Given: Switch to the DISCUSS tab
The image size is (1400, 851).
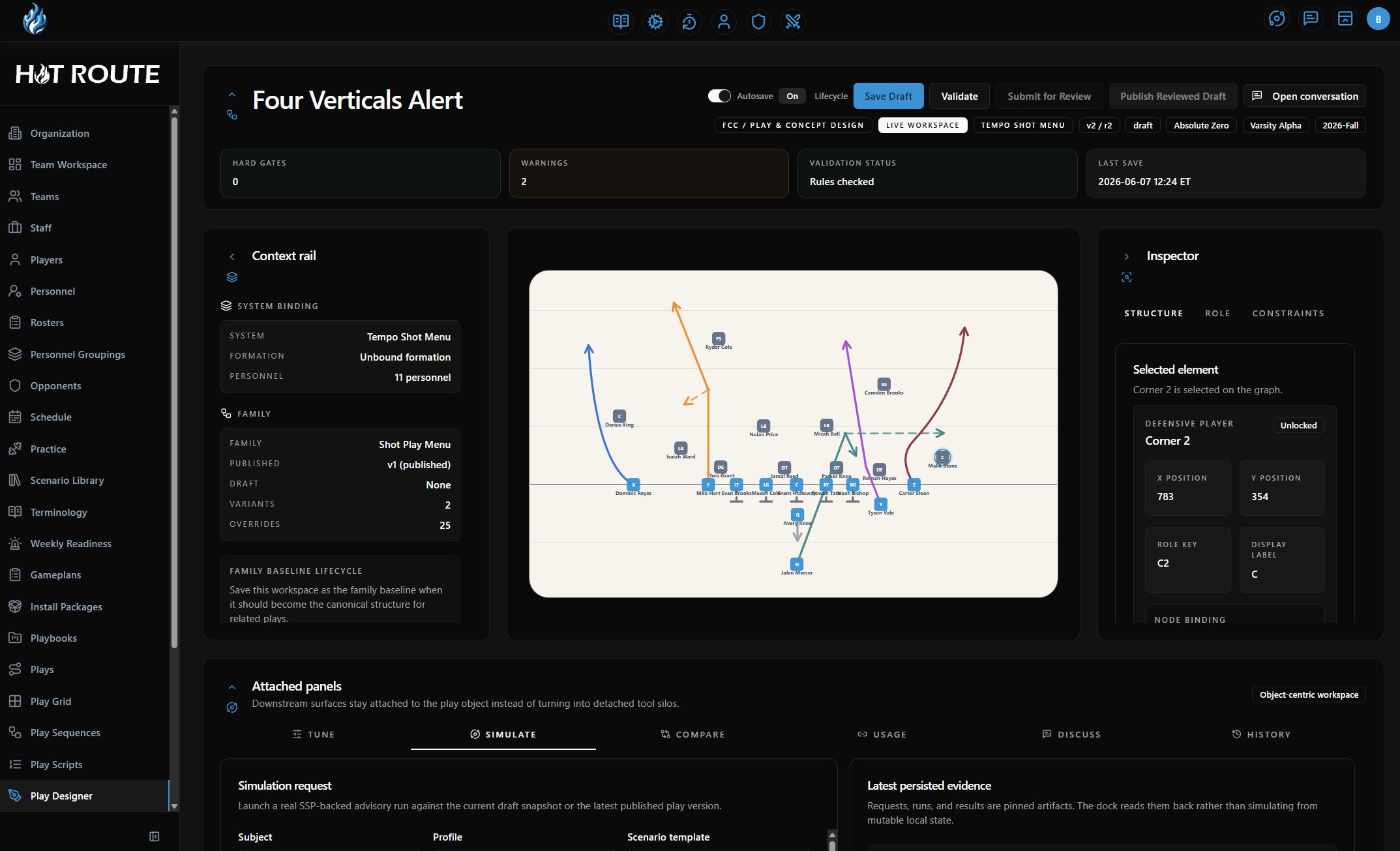Looking at the screenshot, I should coord(1071,734).
